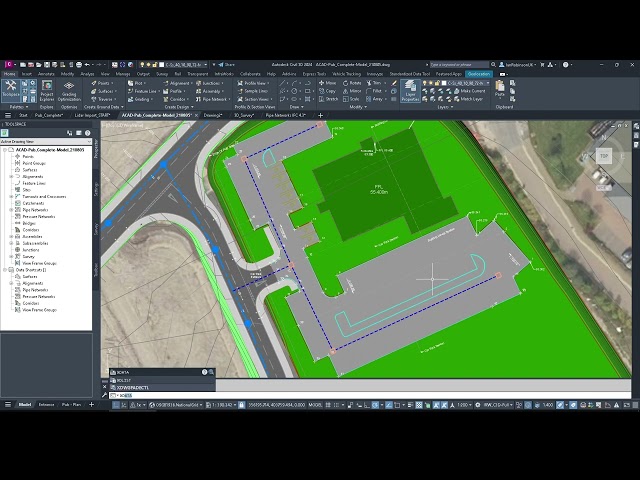Click the Autodesk App Store cart icon

[542, 64]
